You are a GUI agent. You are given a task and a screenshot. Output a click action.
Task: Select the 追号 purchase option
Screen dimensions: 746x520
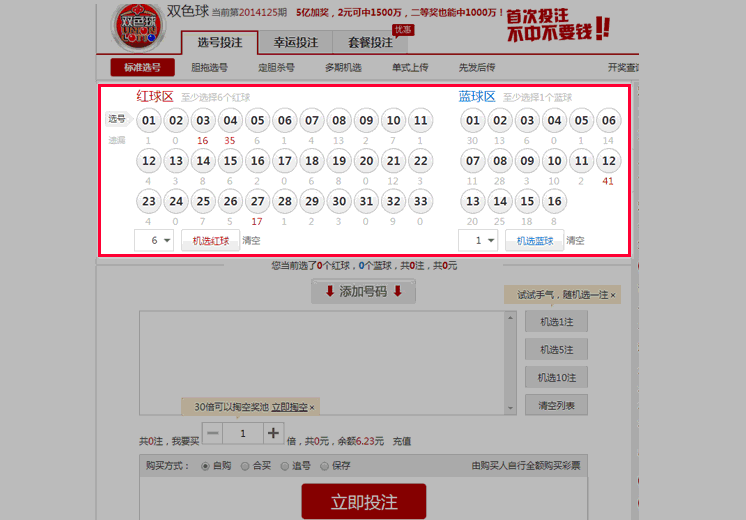click(x=285, y=466)
